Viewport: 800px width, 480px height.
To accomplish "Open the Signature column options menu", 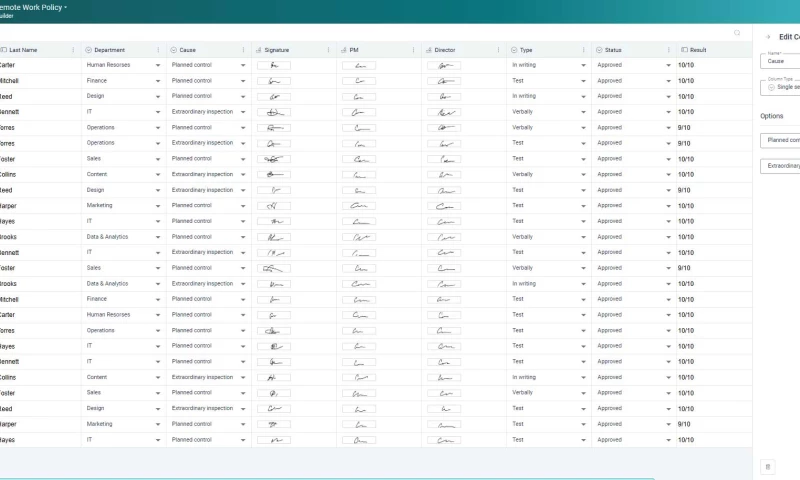I will click(328, 49).
